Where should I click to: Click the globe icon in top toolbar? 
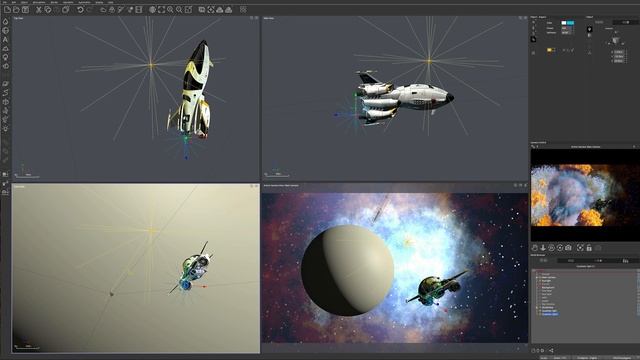pyautogui.click(x=152, y=9)
